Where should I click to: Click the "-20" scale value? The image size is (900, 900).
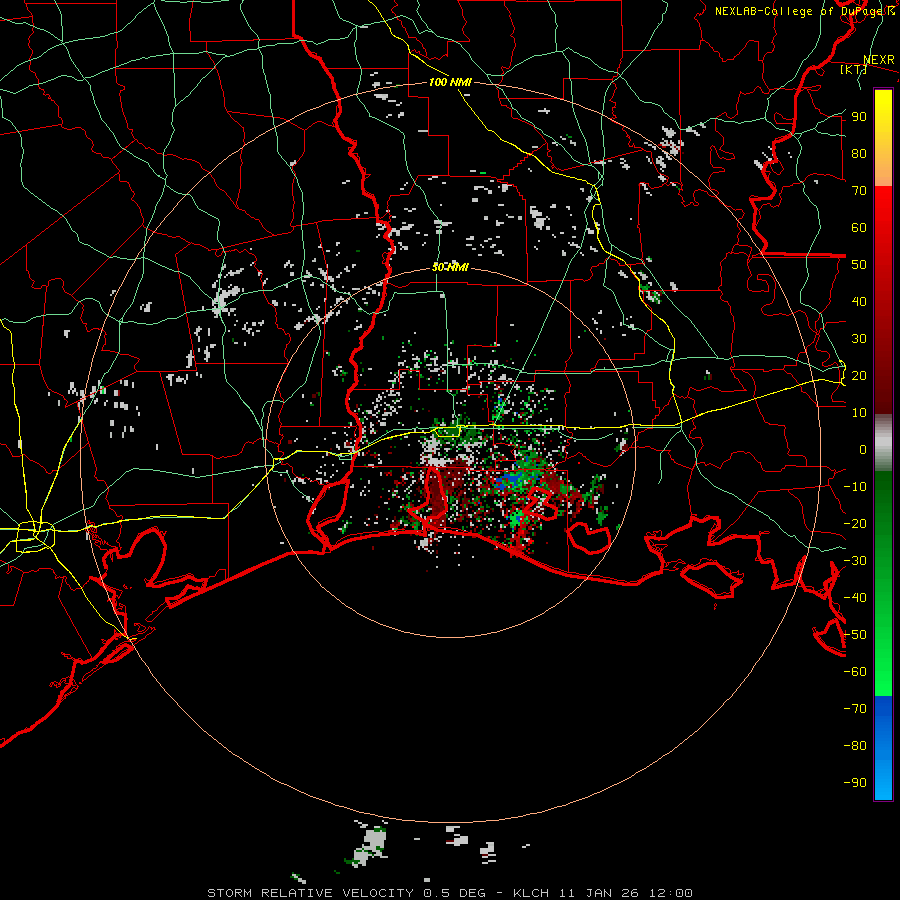coord(855,524)
